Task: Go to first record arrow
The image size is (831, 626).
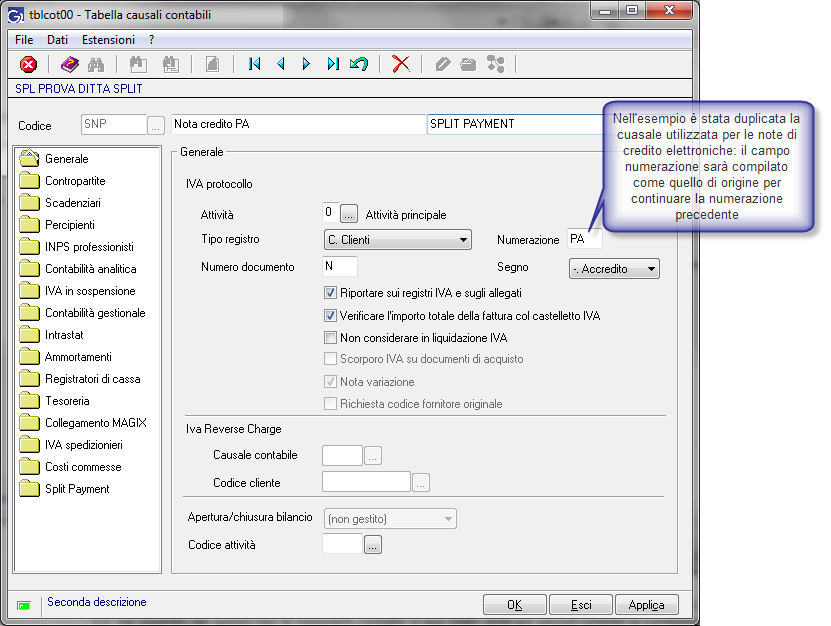Action: (x=254, y=64)
